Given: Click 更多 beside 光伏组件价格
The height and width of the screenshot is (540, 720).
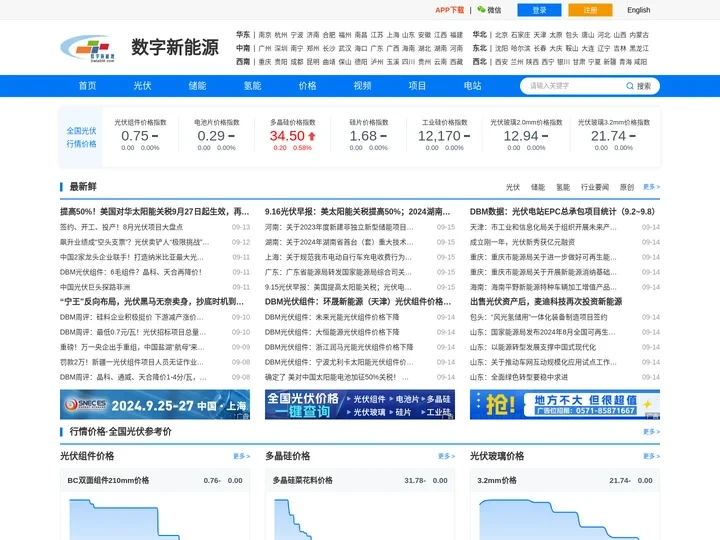Looking at the screenshot, I should (x=241, y=456).
